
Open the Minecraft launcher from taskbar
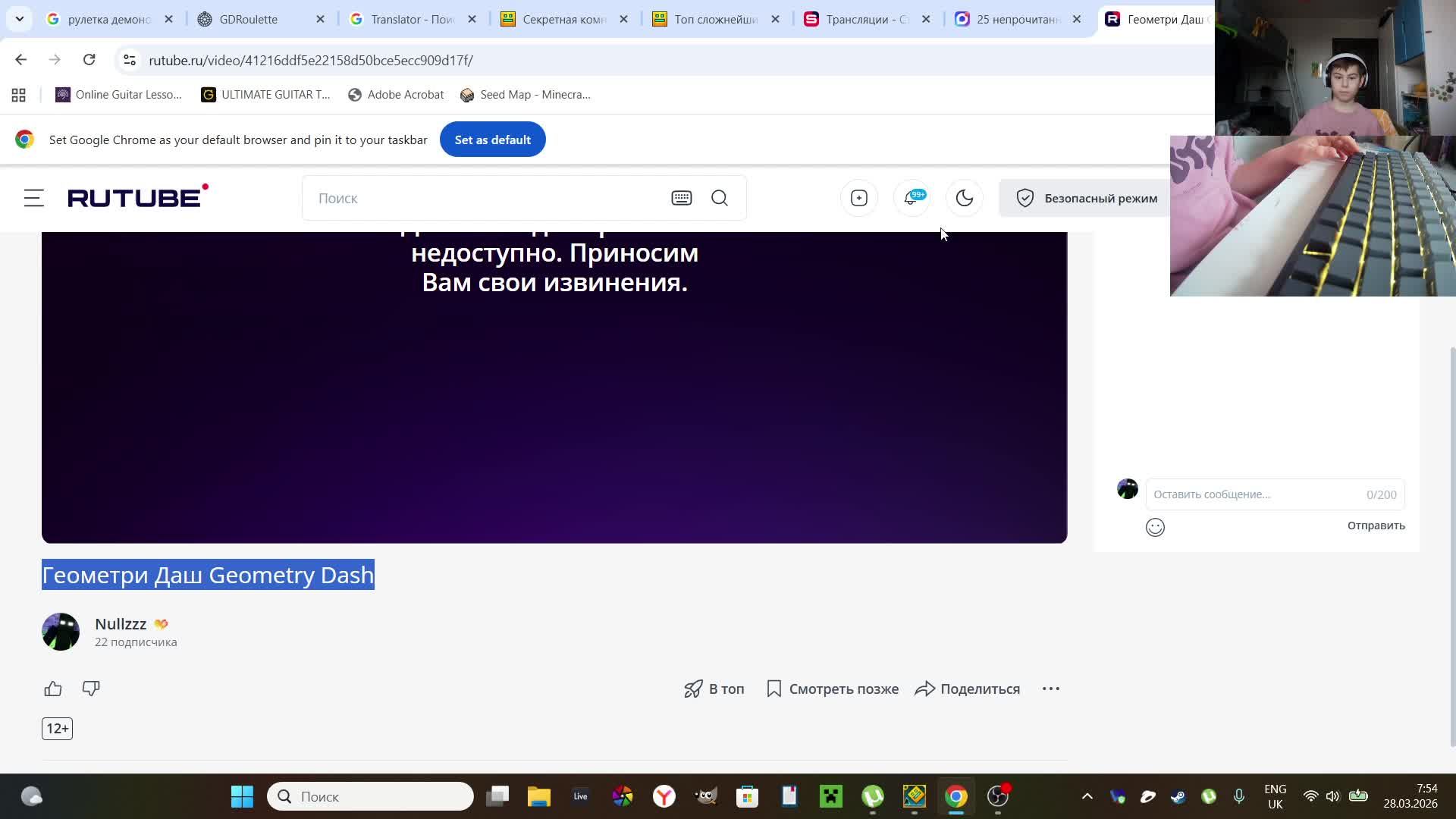pyautogui.click(x=831, y=796)
